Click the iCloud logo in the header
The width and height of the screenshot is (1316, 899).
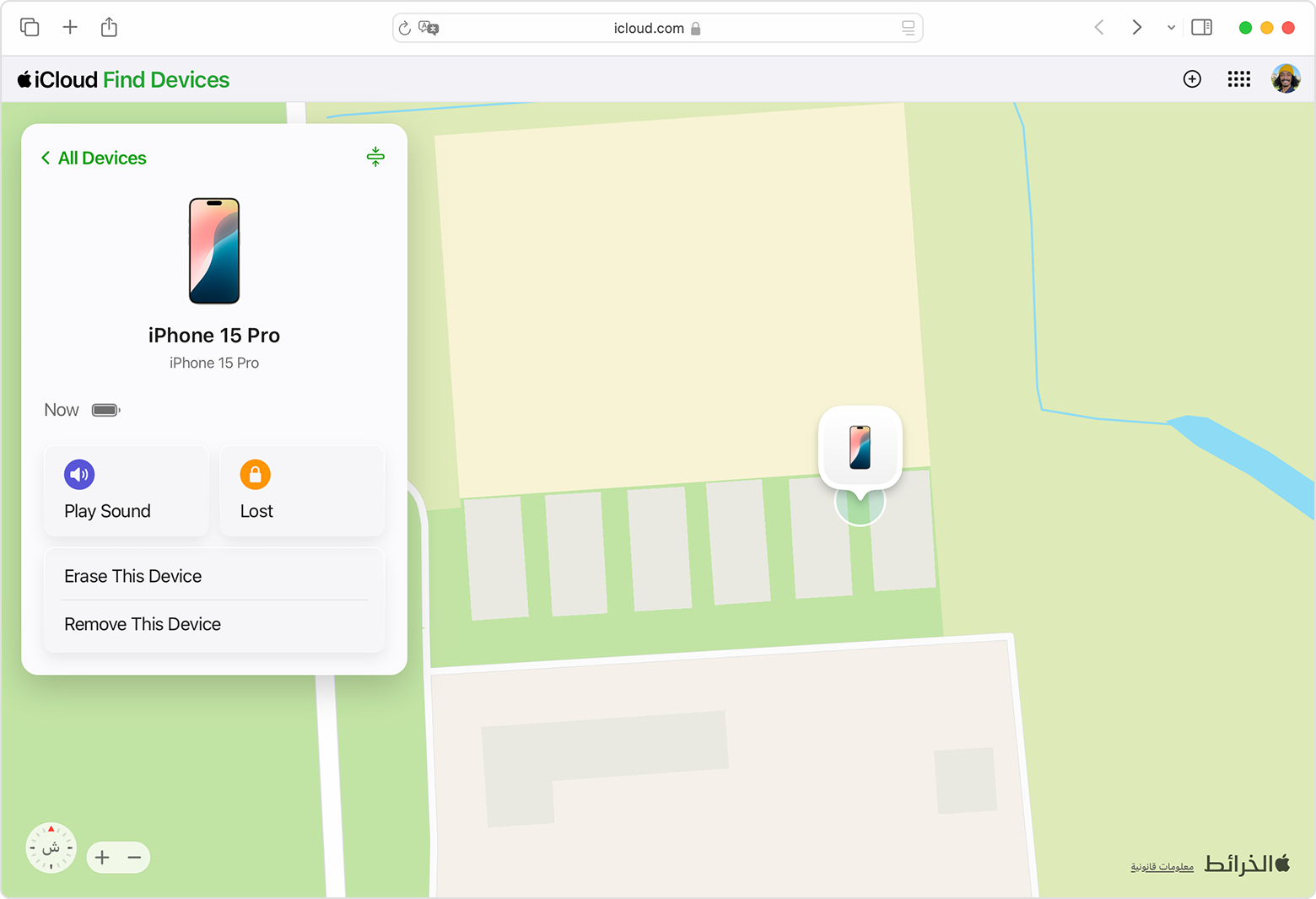tap(57, 79)
